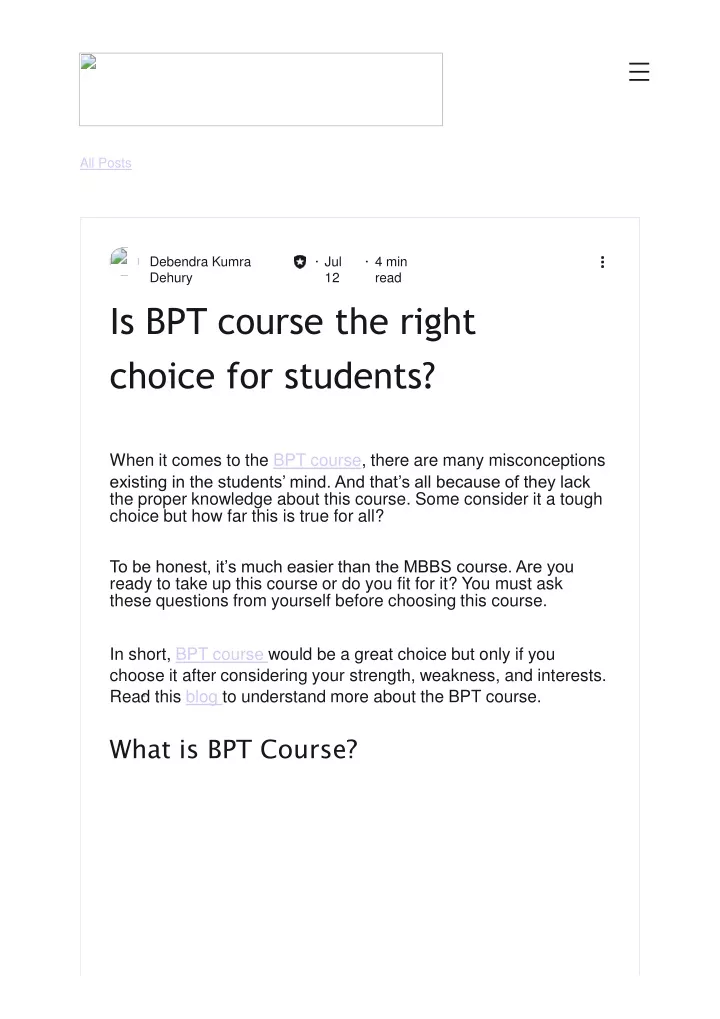Viewport: 720px width, 1019px height.
Task: Click the '4 min read' label
Action: click(x=391, y=270)
